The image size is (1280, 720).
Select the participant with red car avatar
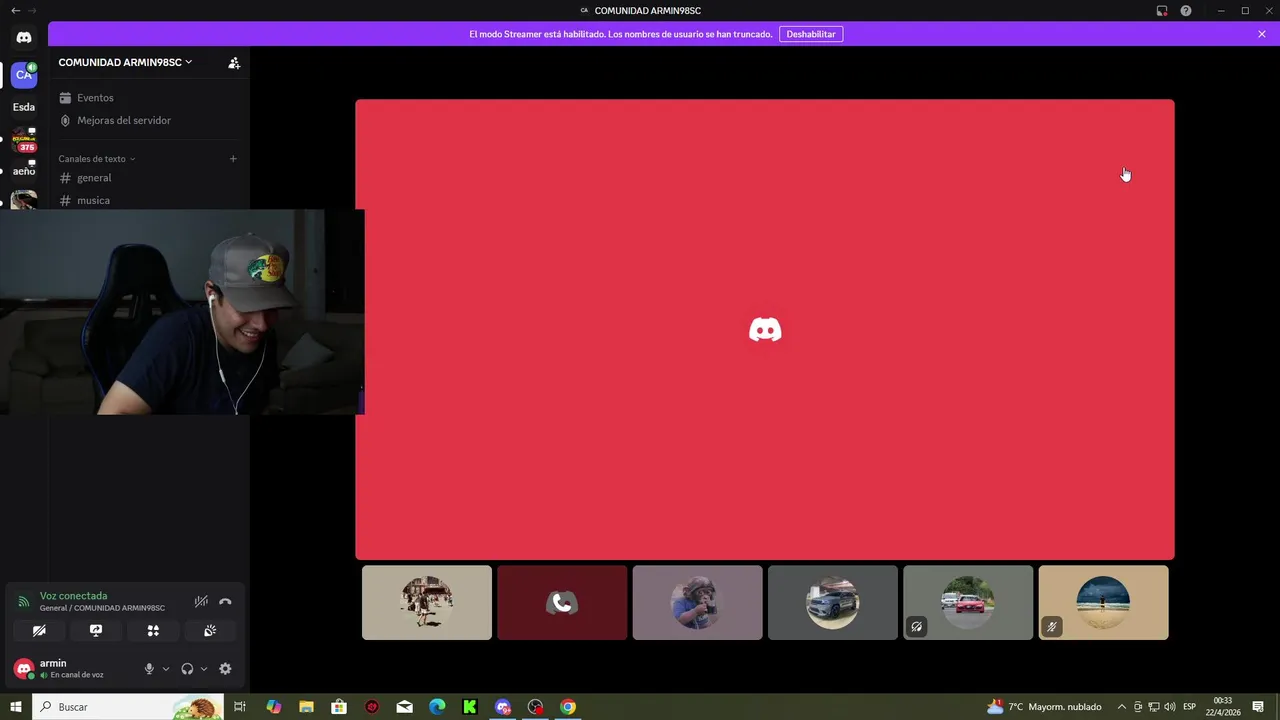(x=968, y=603)
